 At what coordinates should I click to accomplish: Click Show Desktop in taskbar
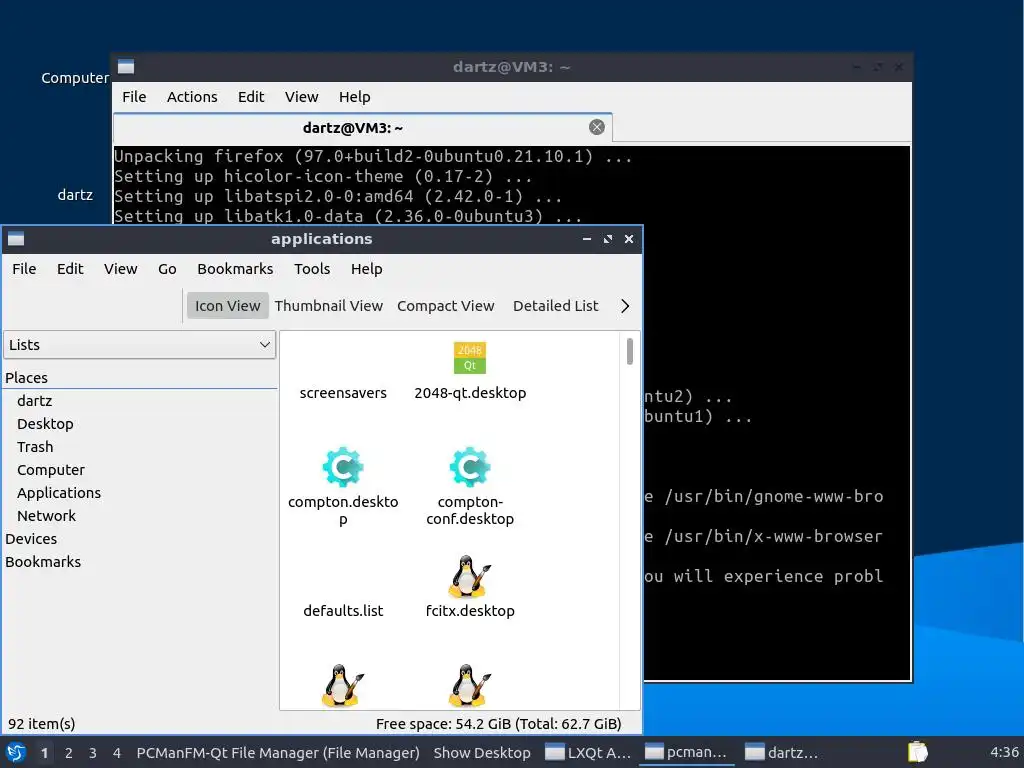click(x=482, y=753)
